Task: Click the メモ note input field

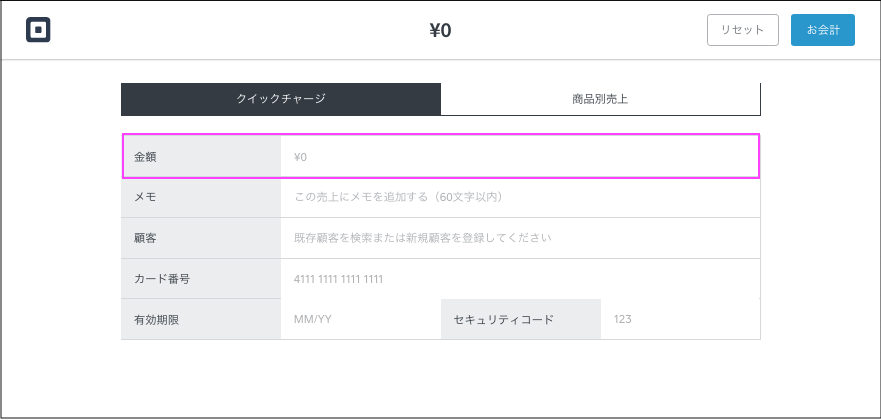Action: pyautogui.click(x=519, y=197)
